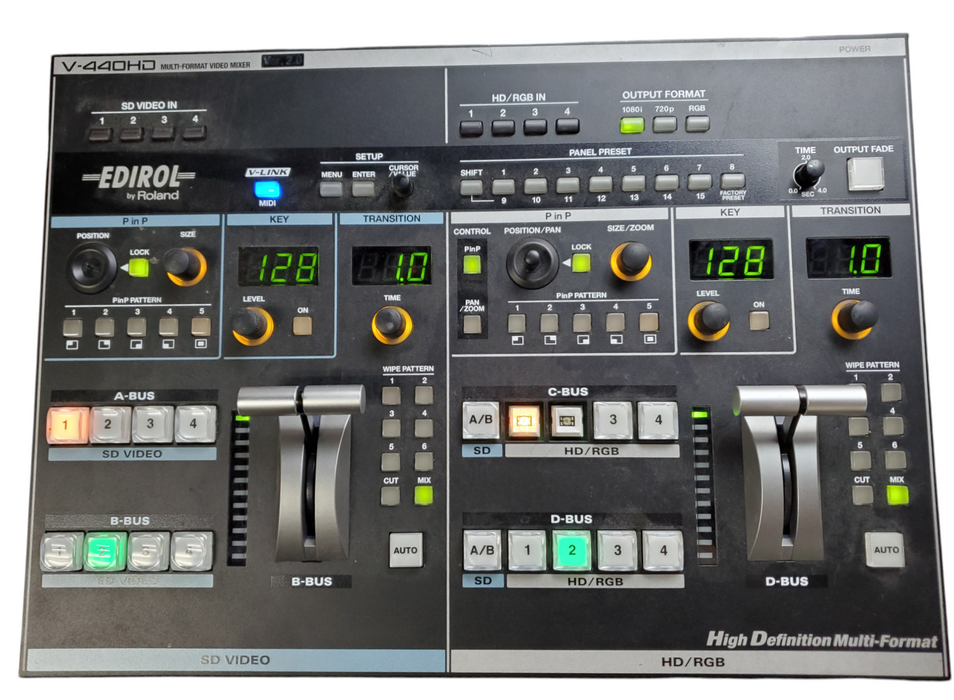Click the HD SIZE/ZOOM knob
Viewport: 954px width, 700px height.
tap(631, 261)
